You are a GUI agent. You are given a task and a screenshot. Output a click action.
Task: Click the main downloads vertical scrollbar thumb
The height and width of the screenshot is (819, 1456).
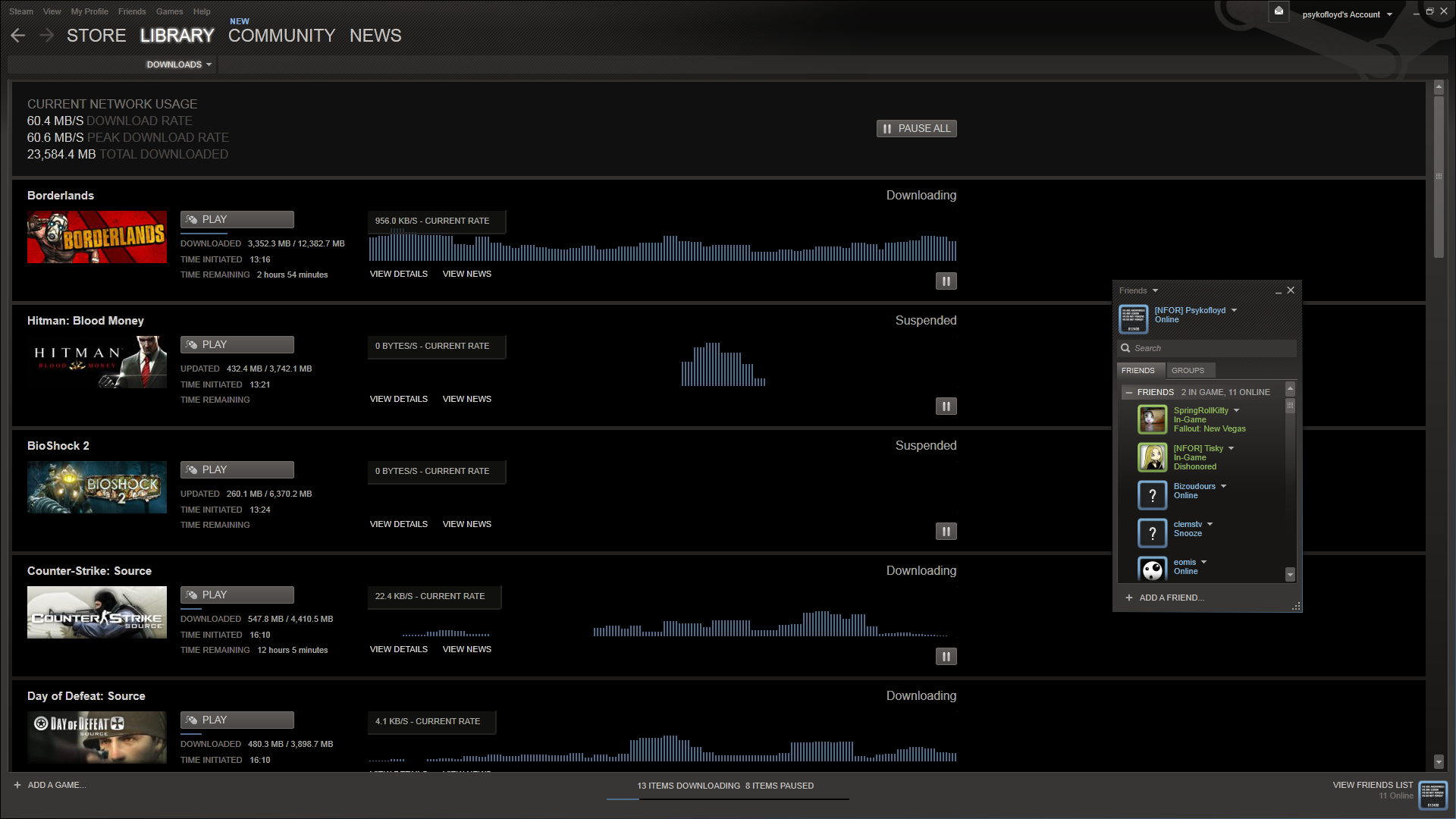[1439, 174]
